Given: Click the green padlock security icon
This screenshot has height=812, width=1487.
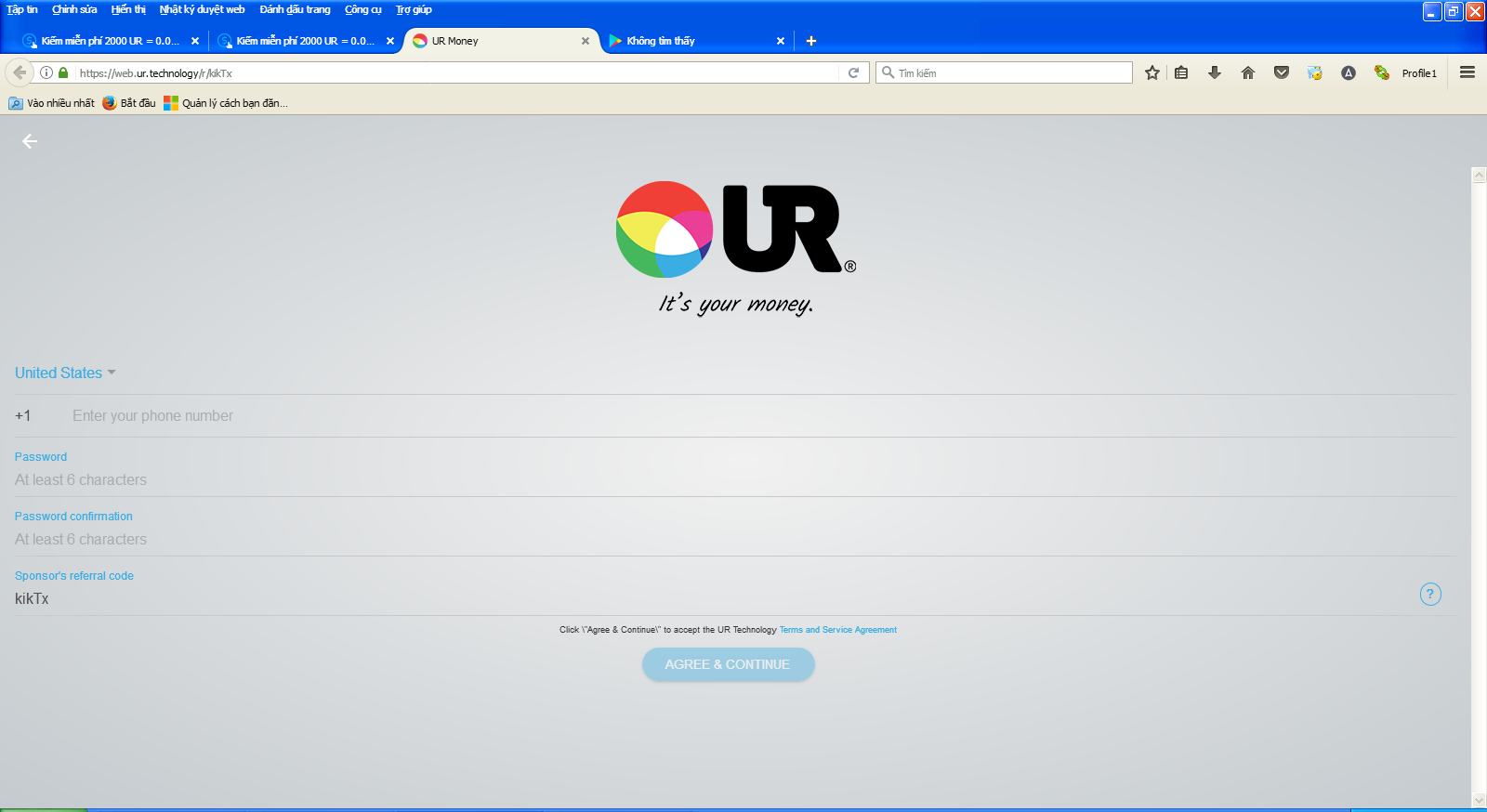Looking at the screenshot, I should tap(63, 72).
